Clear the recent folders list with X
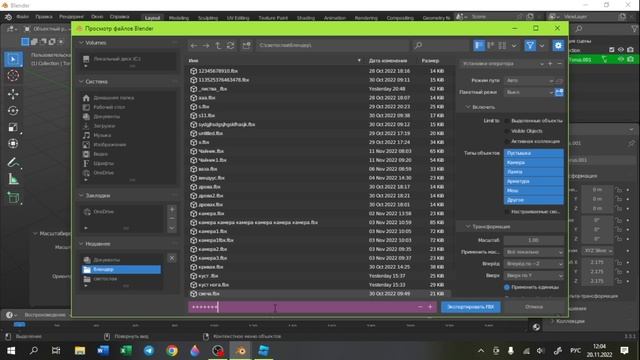Image resolution: width=640 pixels, height=360 pixels. click(172, 258)
